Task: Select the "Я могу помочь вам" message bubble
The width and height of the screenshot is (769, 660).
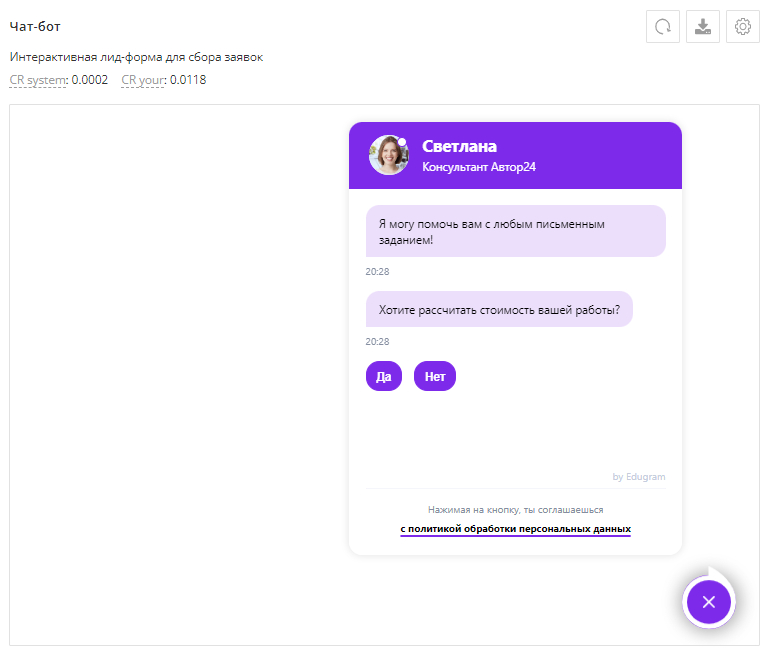Action: pos(515,231)
